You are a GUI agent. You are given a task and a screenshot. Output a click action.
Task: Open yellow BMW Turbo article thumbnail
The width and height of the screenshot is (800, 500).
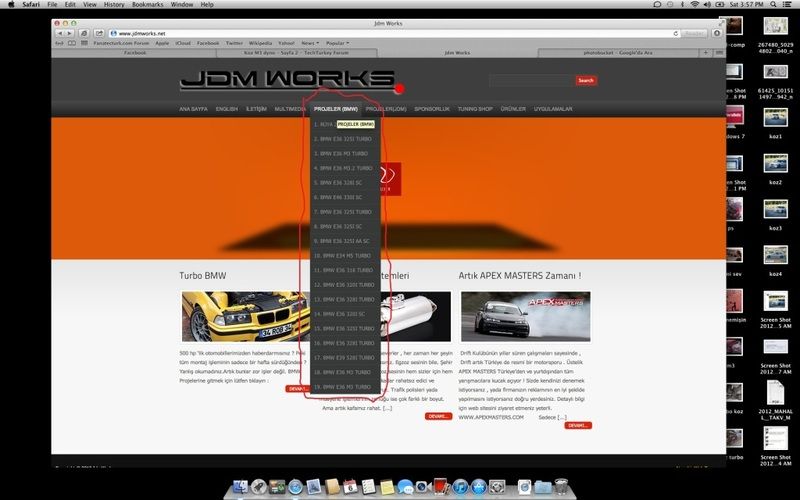[x=245, y=316]
